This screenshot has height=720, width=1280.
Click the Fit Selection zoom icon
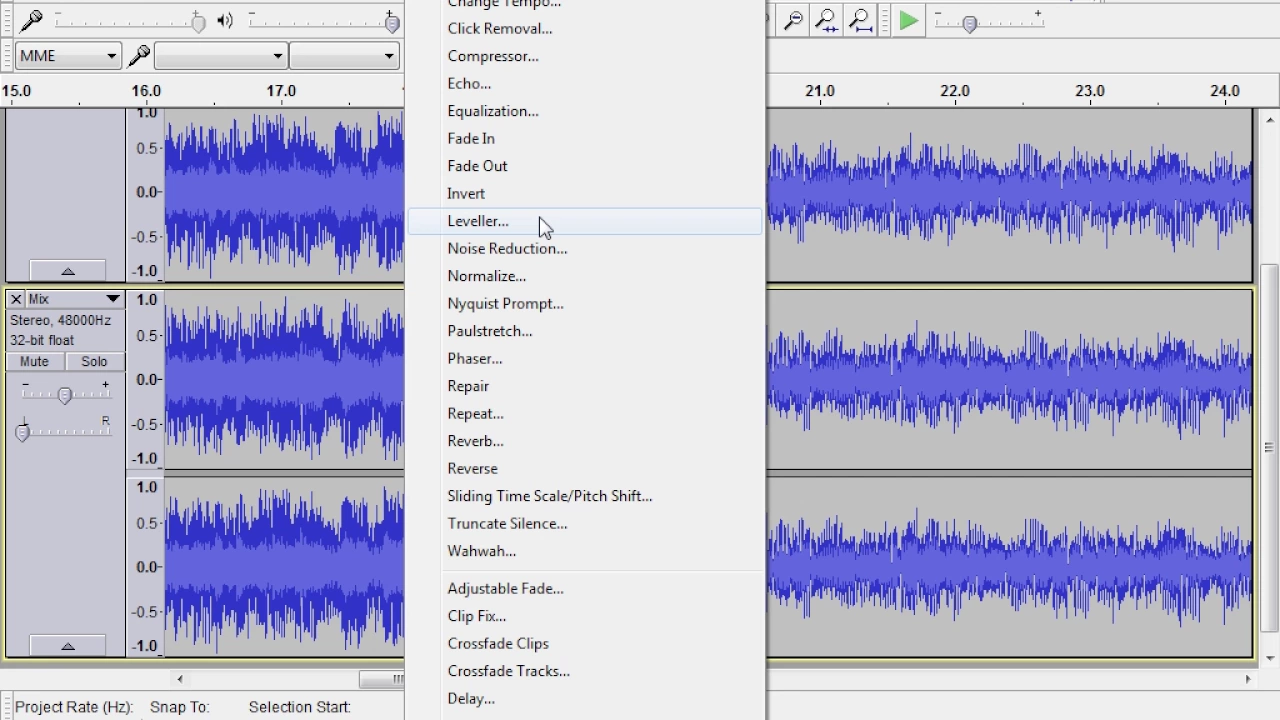tap(826, 20)
